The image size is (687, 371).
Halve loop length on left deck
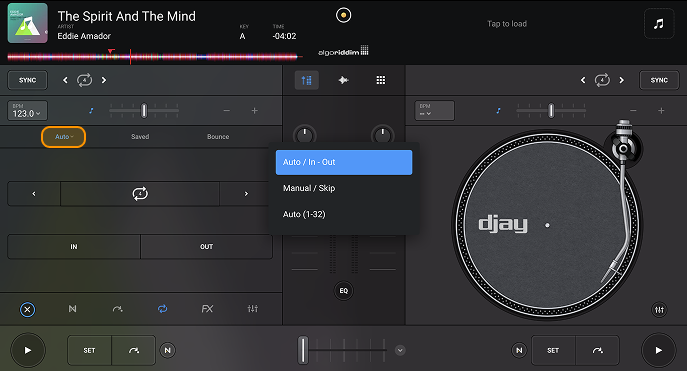click(65, 80)
